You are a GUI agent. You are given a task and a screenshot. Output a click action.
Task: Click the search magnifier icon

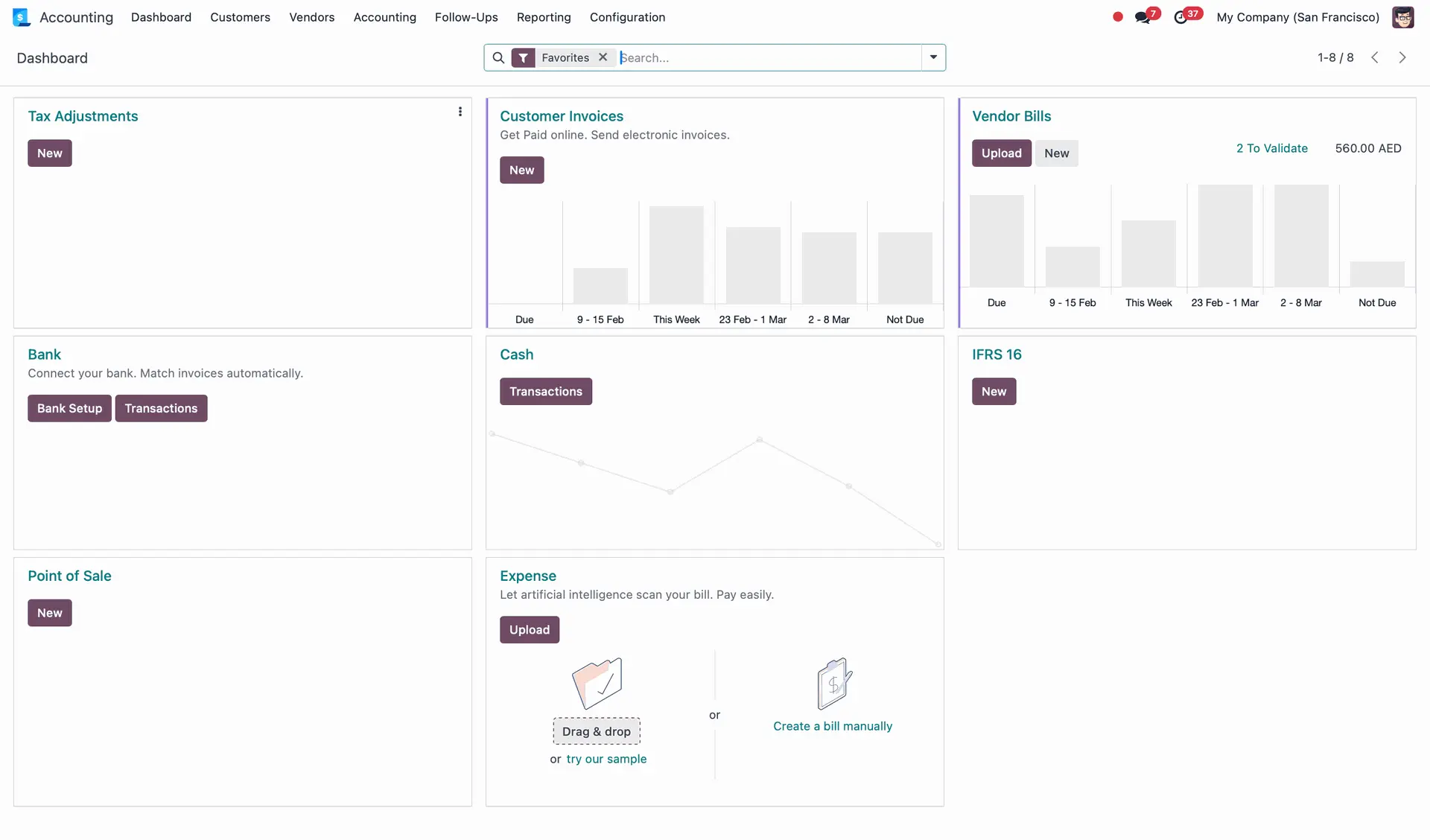(498, 57)
